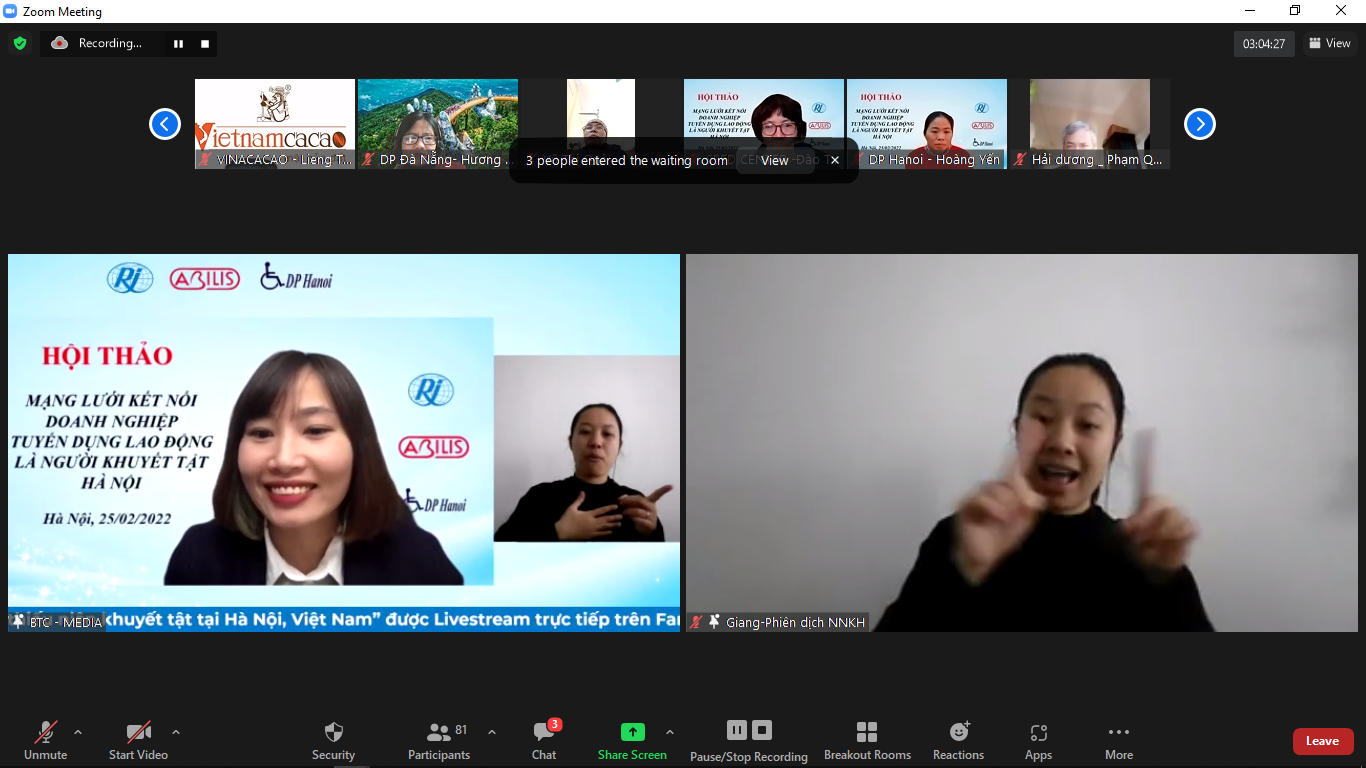This screenshot has width=1366, height=768.
Task: Select Hải dương participant thumbnail
Action: tap(1090, 124)
